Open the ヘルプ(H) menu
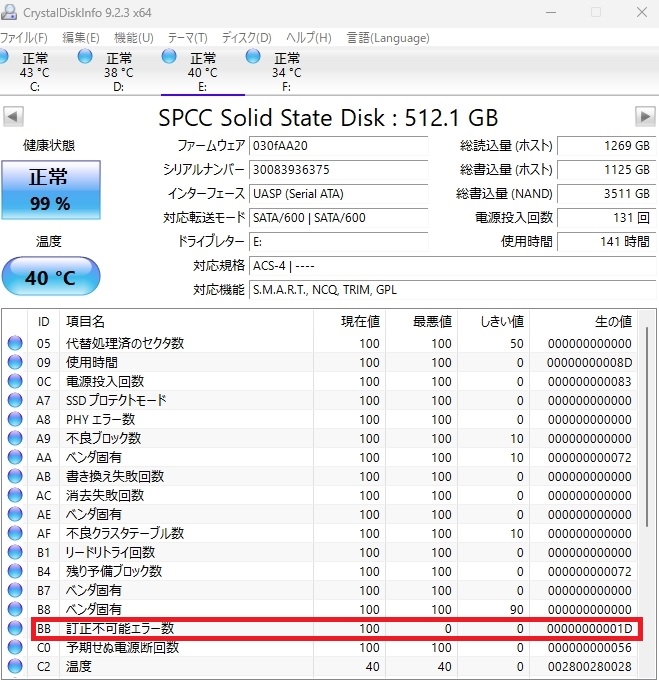Viewport: 659px width, 680px height. tap(309, 38)
